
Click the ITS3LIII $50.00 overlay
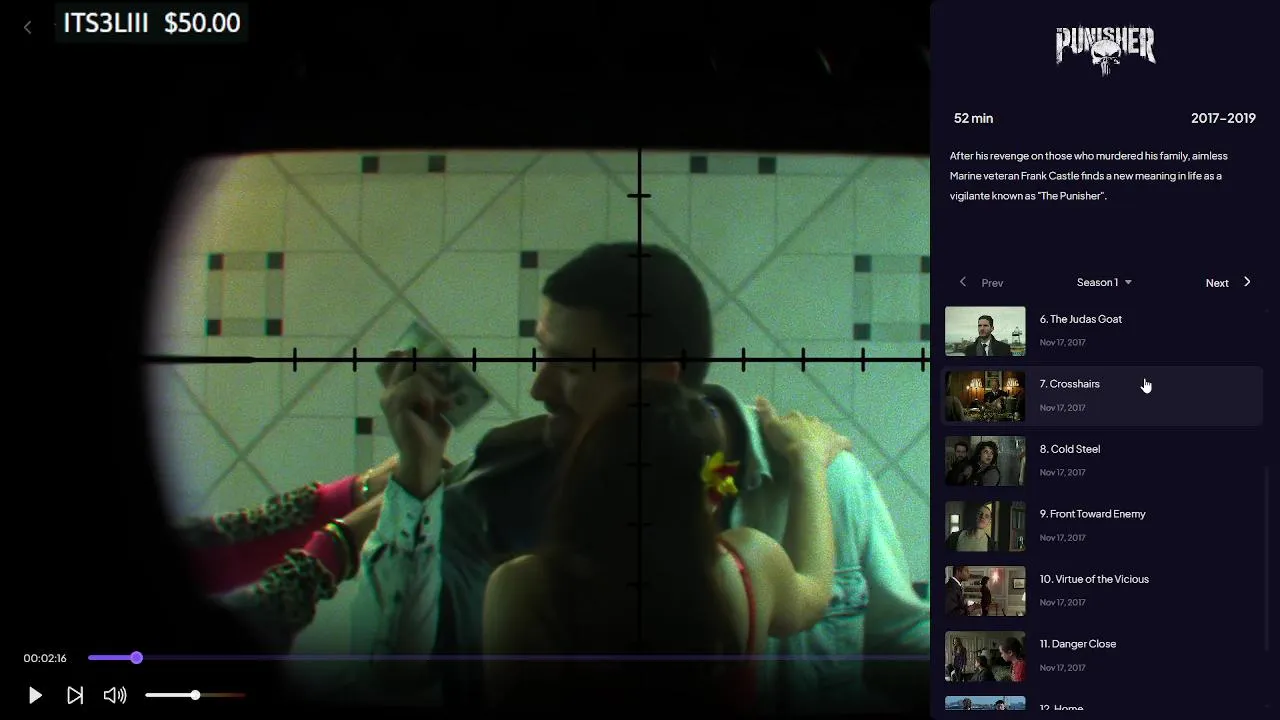tap(152, 23)
